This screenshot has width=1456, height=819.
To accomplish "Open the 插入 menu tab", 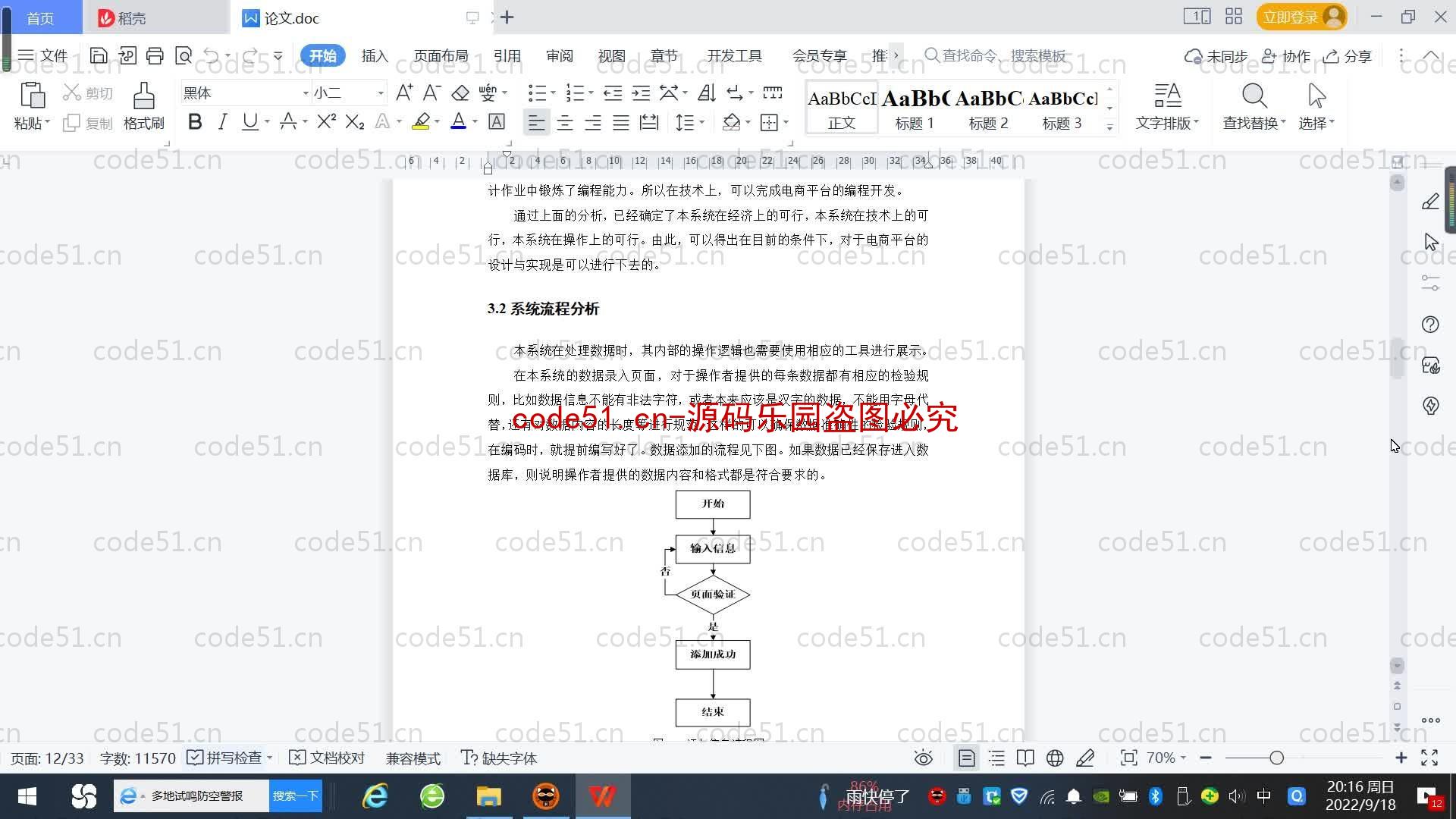I will click(x=375, y=55).
